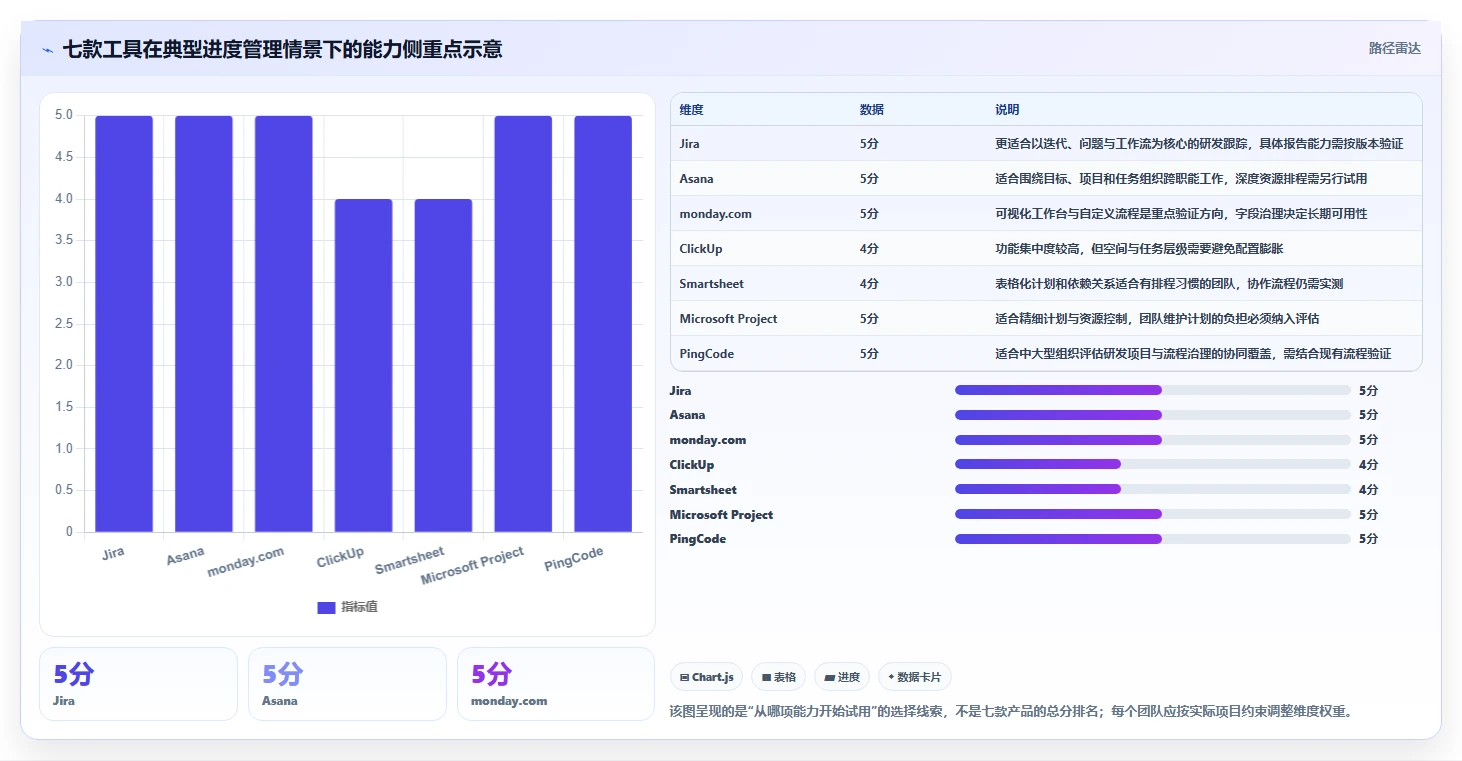Select the ClickUp cell in the table

701,249
